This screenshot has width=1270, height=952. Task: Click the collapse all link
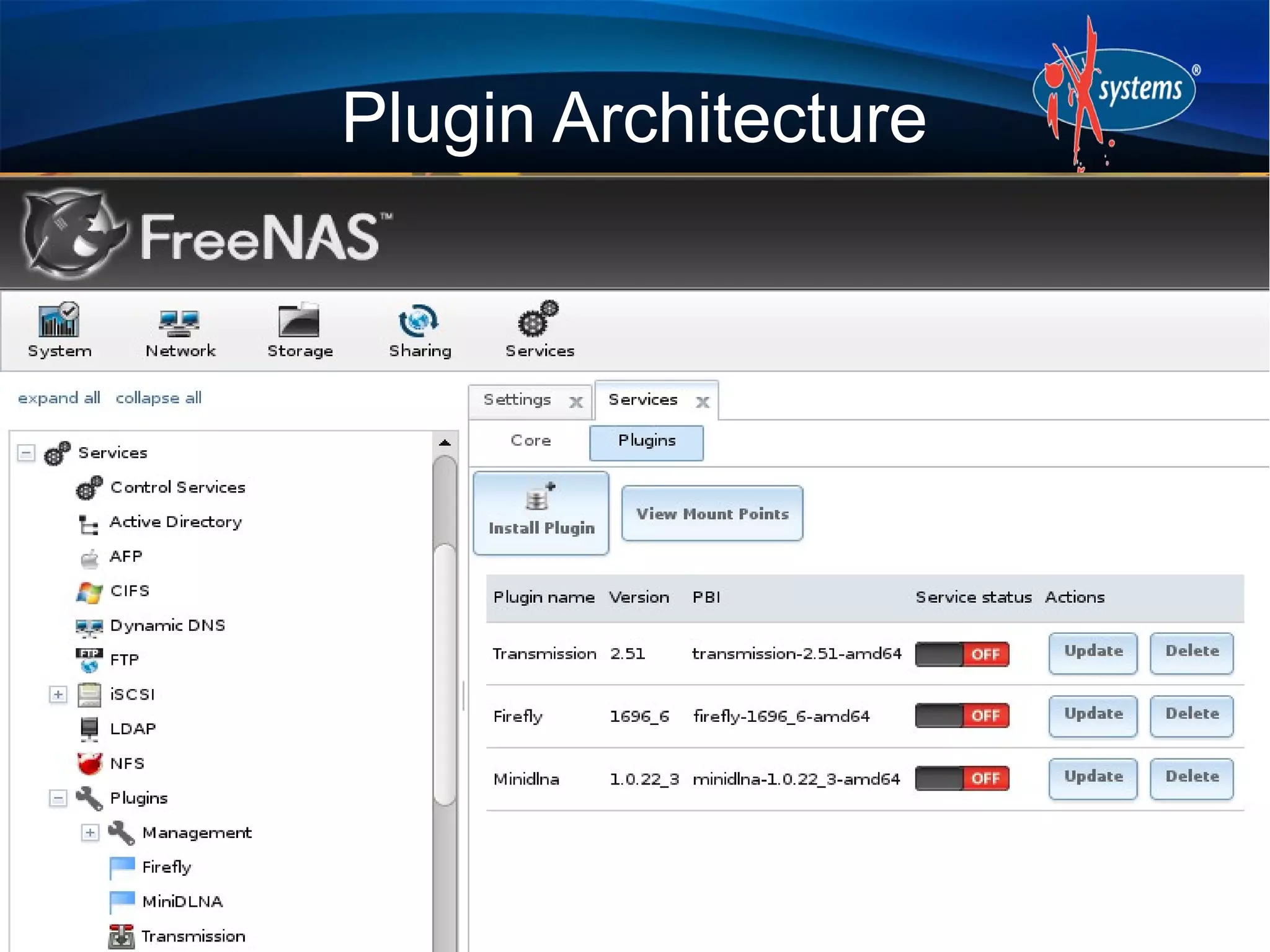pos(159,398)
